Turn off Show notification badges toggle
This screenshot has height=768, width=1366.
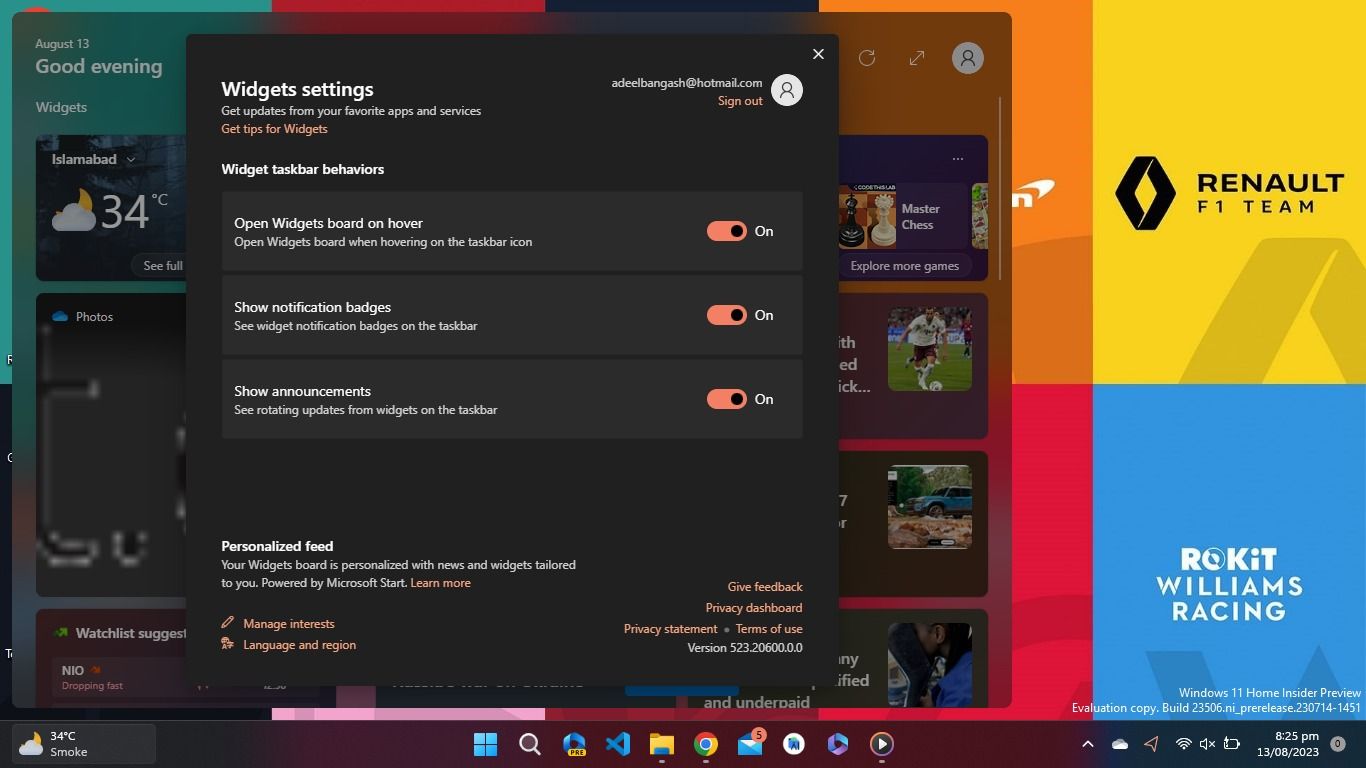click(727, 315)
